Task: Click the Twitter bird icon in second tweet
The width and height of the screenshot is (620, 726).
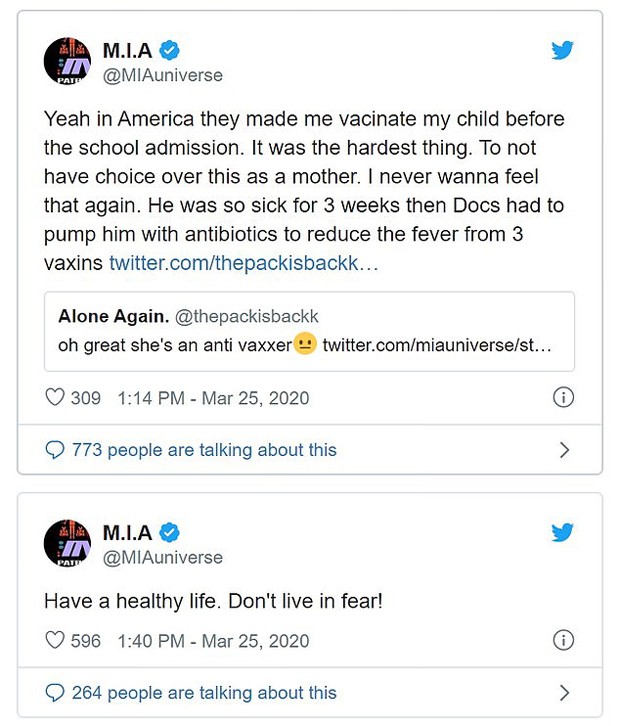Action: (562, 532)
